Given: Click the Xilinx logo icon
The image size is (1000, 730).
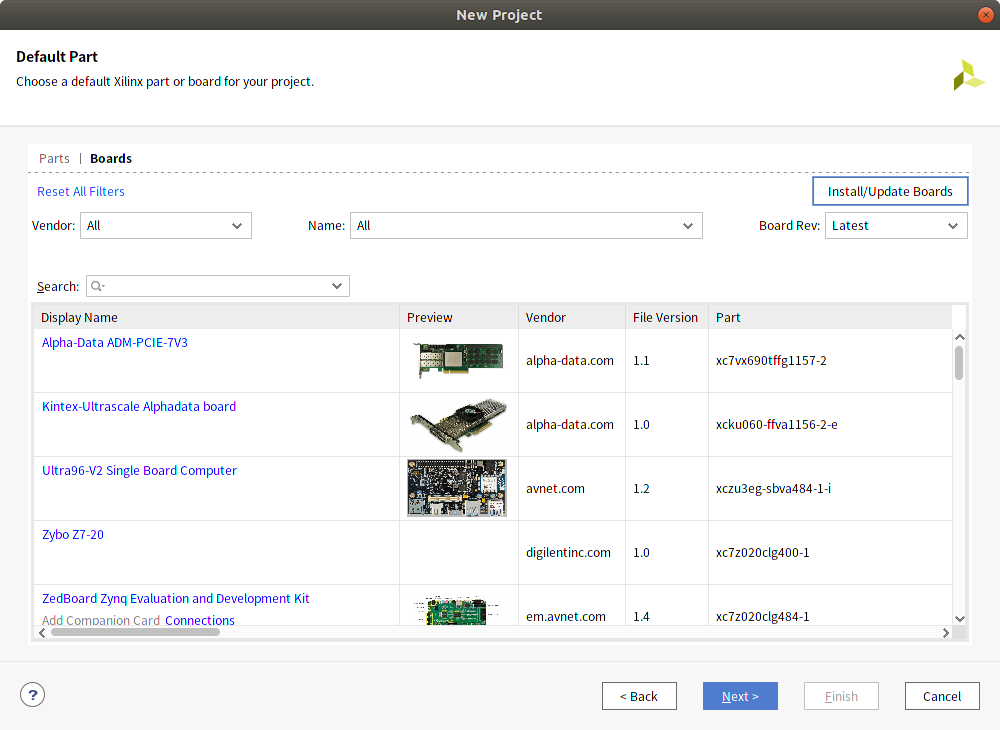Looking at the screenshot, I should tap(969, 75).
